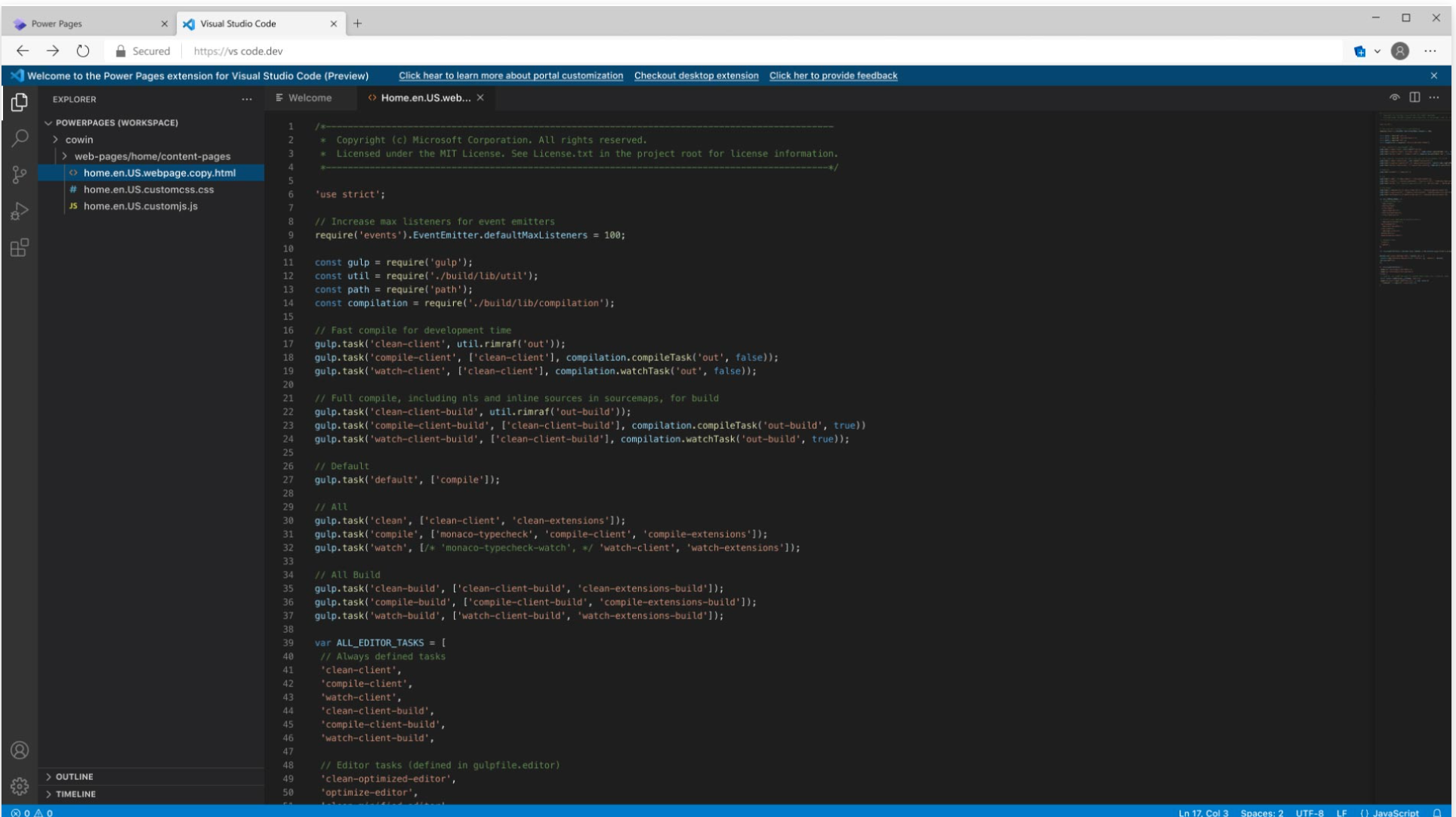
Task: Open home.en.US.customjs.js file
Action: pyautogui.click(x=151, y=206)
